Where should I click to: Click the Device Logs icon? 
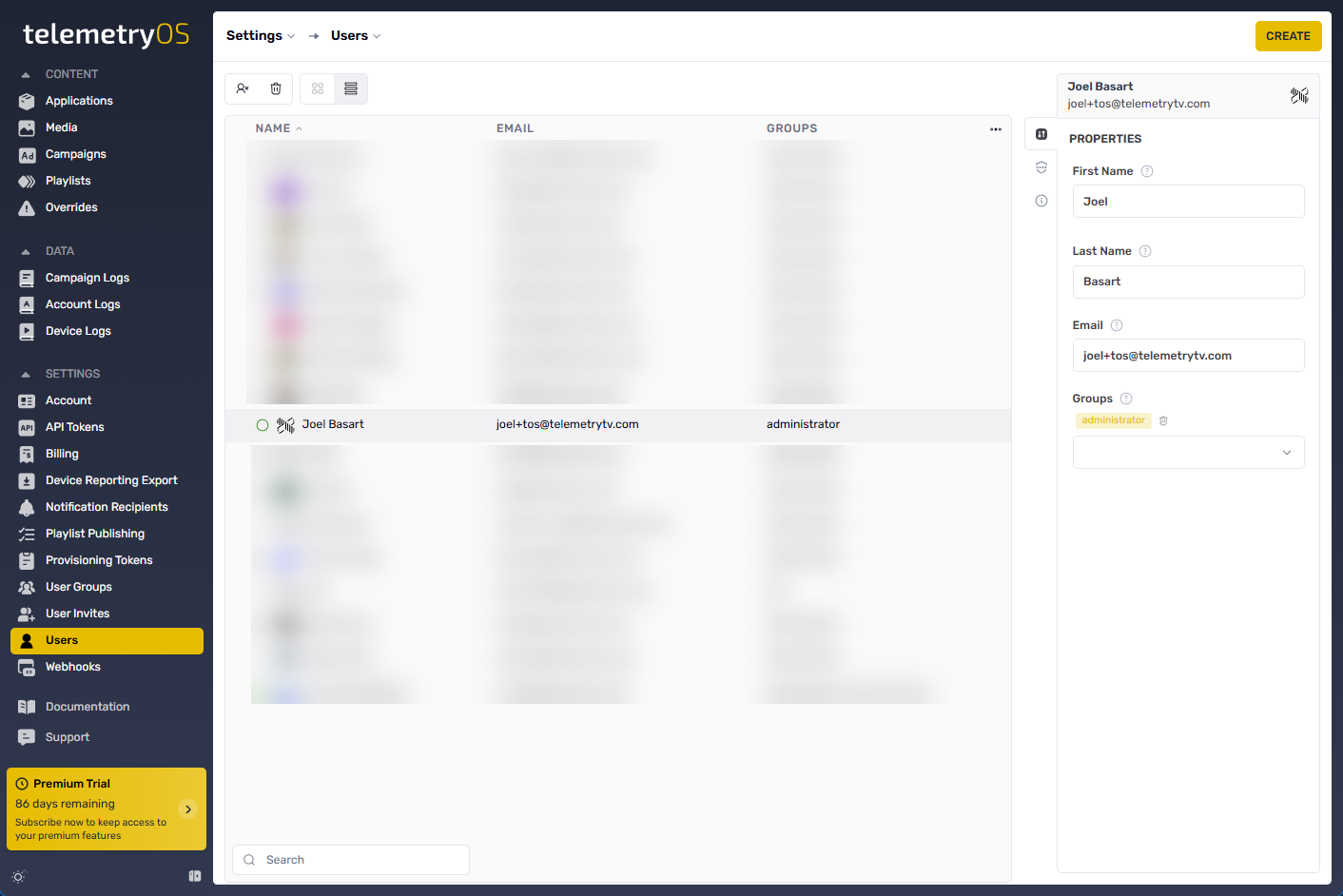pos(27,331)
